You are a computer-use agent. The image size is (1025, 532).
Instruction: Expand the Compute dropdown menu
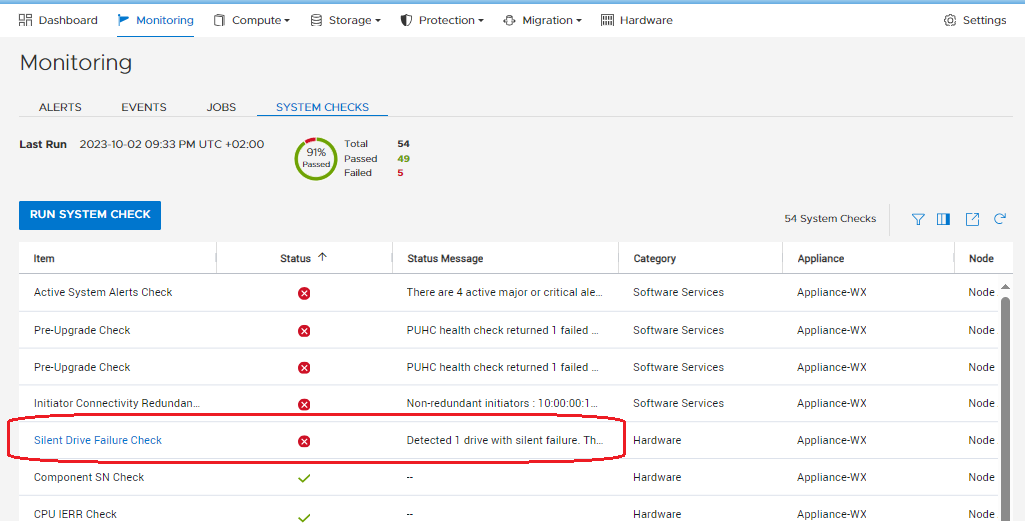pyautogui.click(x=252, y=20)
